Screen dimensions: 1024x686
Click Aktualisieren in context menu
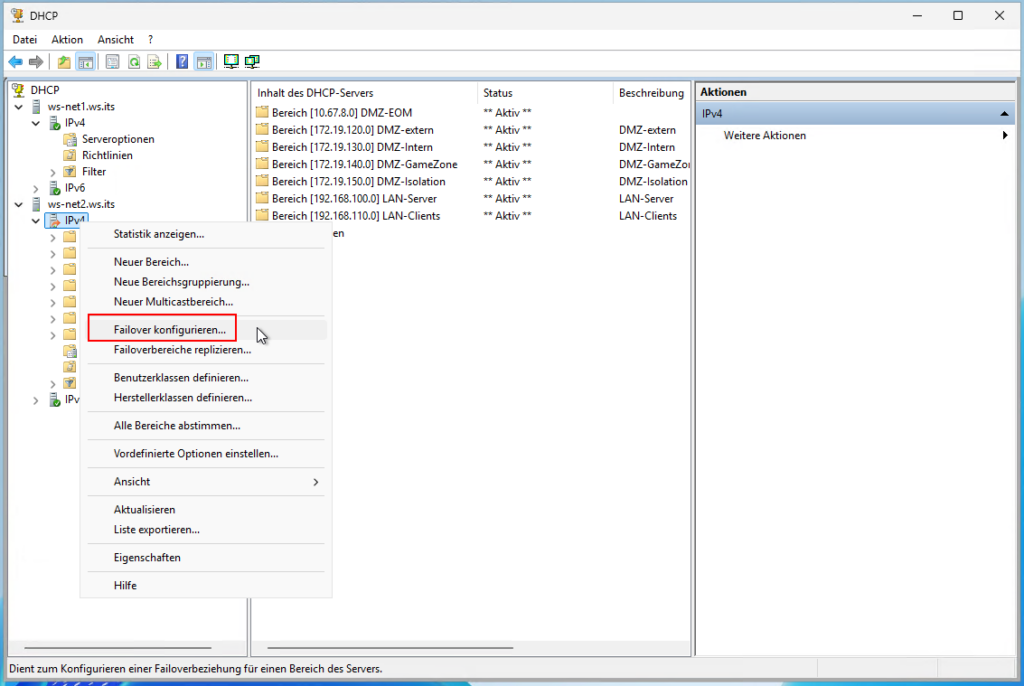(x=206, y=510)
